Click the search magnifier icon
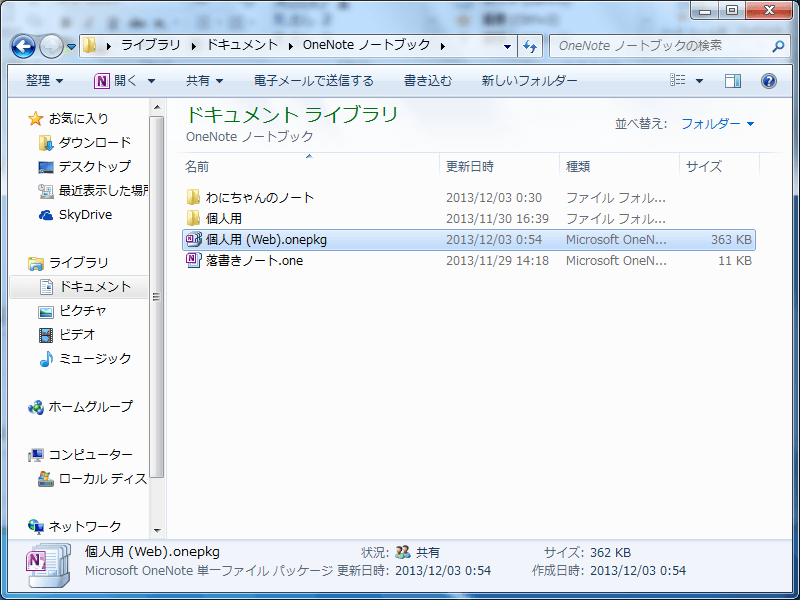The image size is (800, 600). [x=778, y=46]
